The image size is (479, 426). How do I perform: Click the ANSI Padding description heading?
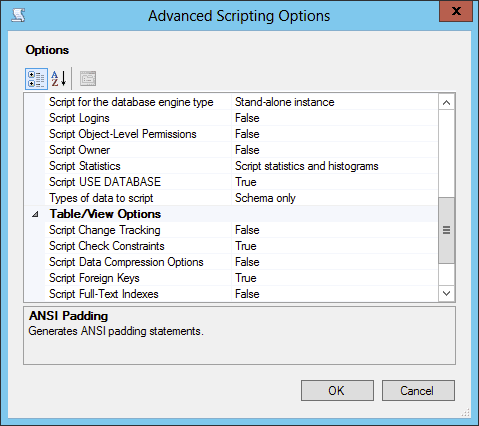[x=68, y=316]
